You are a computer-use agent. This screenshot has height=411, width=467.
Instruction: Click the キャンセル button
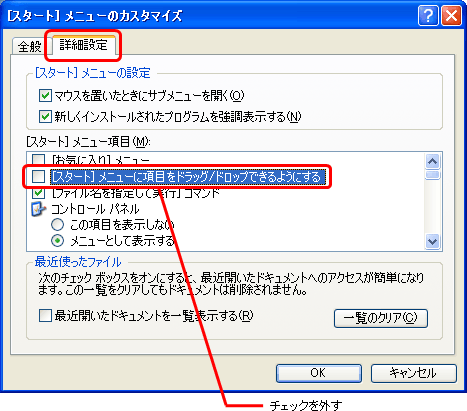(413, 373)
